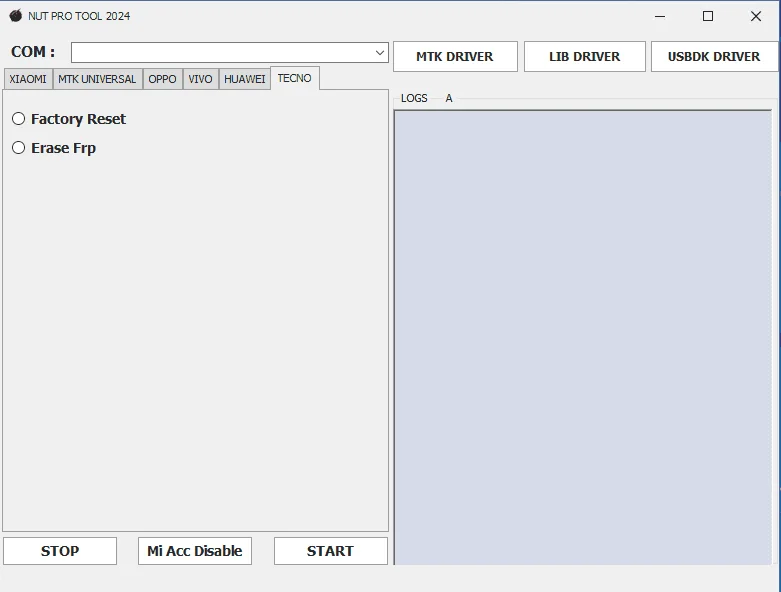Image resolution: width=781 pixels, height=592 pixels.
Task: Maximize the NUT PRO TOOL window
Action: tap(708, 16)
